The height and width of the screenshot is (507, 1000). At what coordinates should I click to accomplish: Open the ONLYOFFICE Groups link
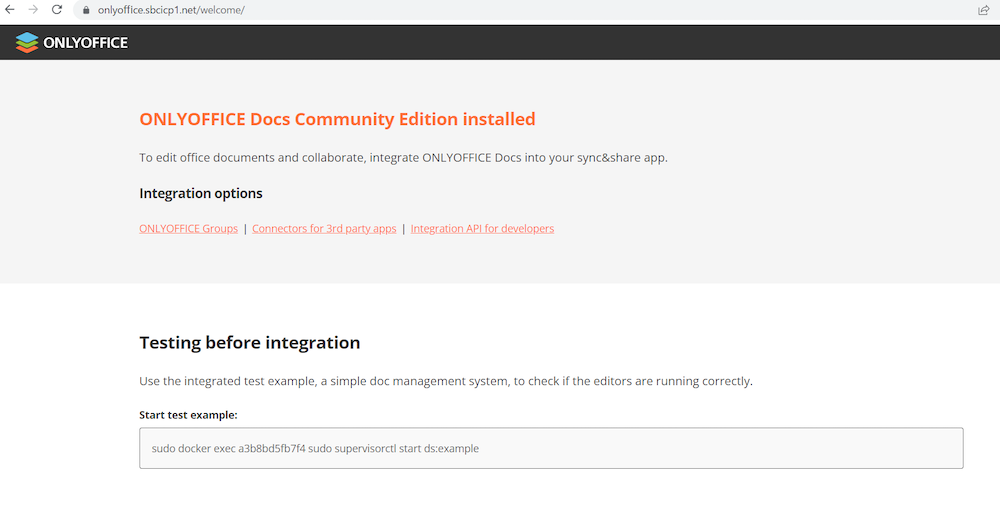coord(188,228)
